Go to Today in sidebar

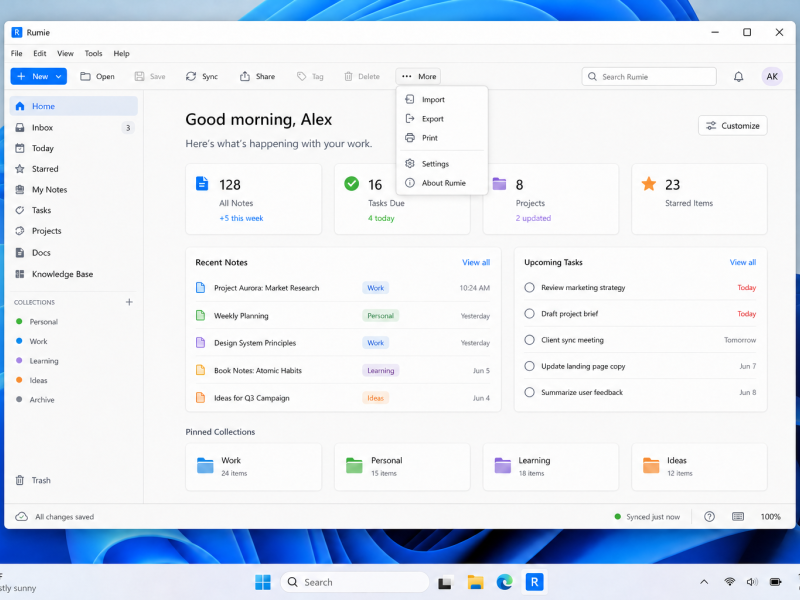click(73, 148)
